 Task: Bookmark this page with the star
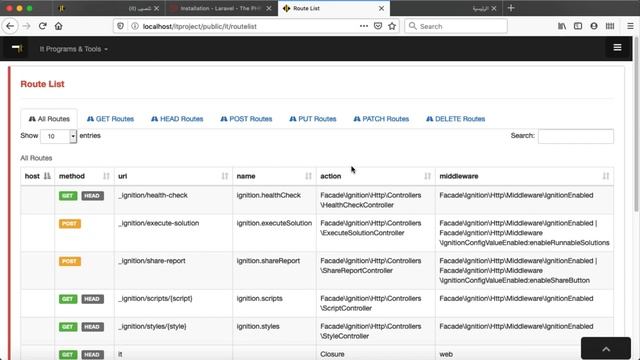392,26
